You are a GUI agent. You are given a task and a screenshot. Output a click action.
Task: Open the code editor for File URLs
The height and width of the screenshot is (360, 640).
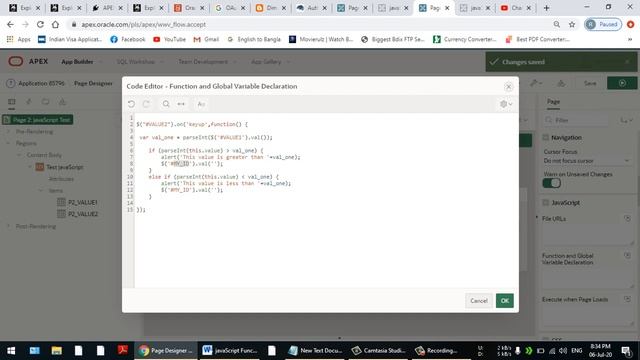pyautogui.click(x=627, y=219)
